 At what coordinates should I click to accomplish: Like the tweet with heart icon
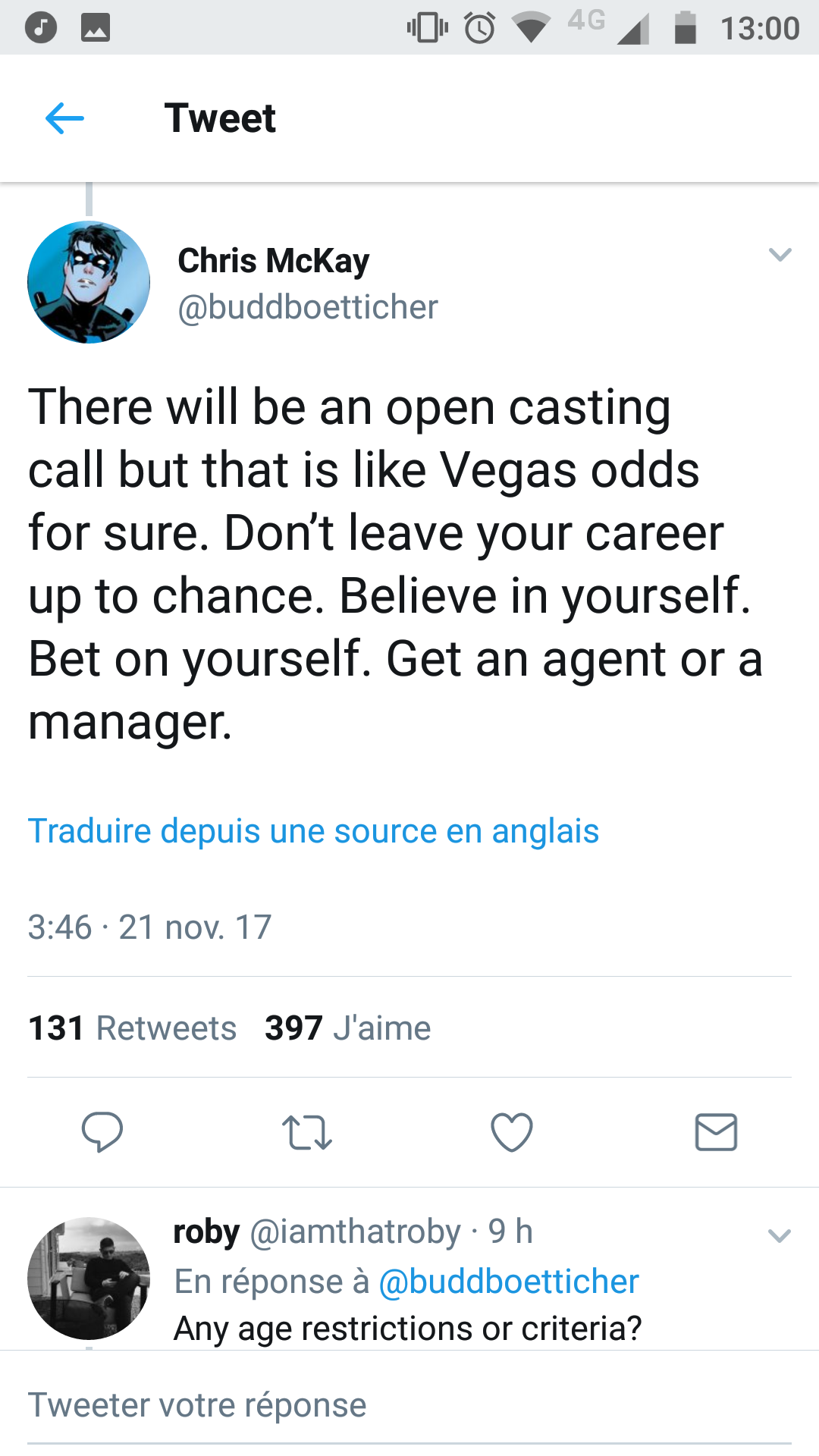pyautogui.click(x=512, y=1132)
